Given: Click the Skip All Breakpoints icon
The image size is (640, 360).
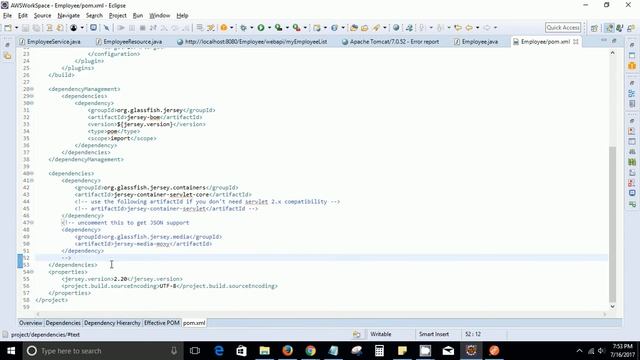Looking at the screenshot, I should (x=107, y=28).
